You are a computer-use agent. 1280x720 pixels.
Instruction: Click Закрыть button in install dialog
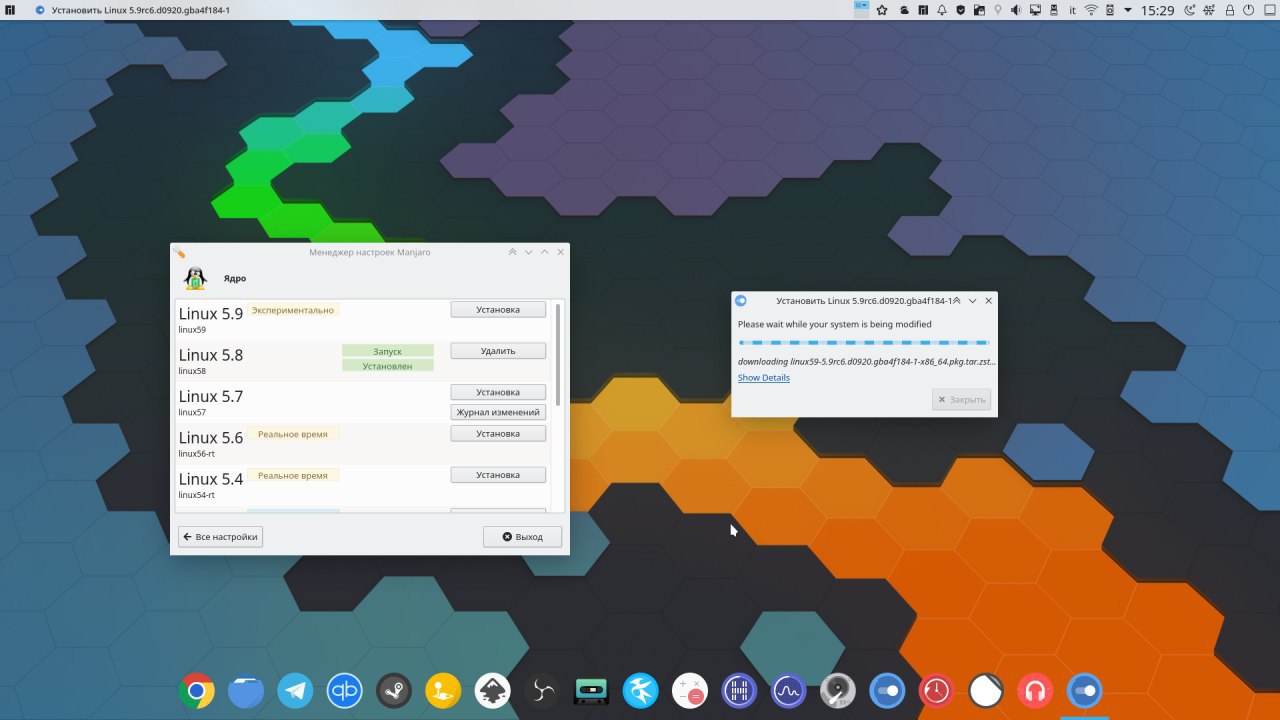click(961, 399)
